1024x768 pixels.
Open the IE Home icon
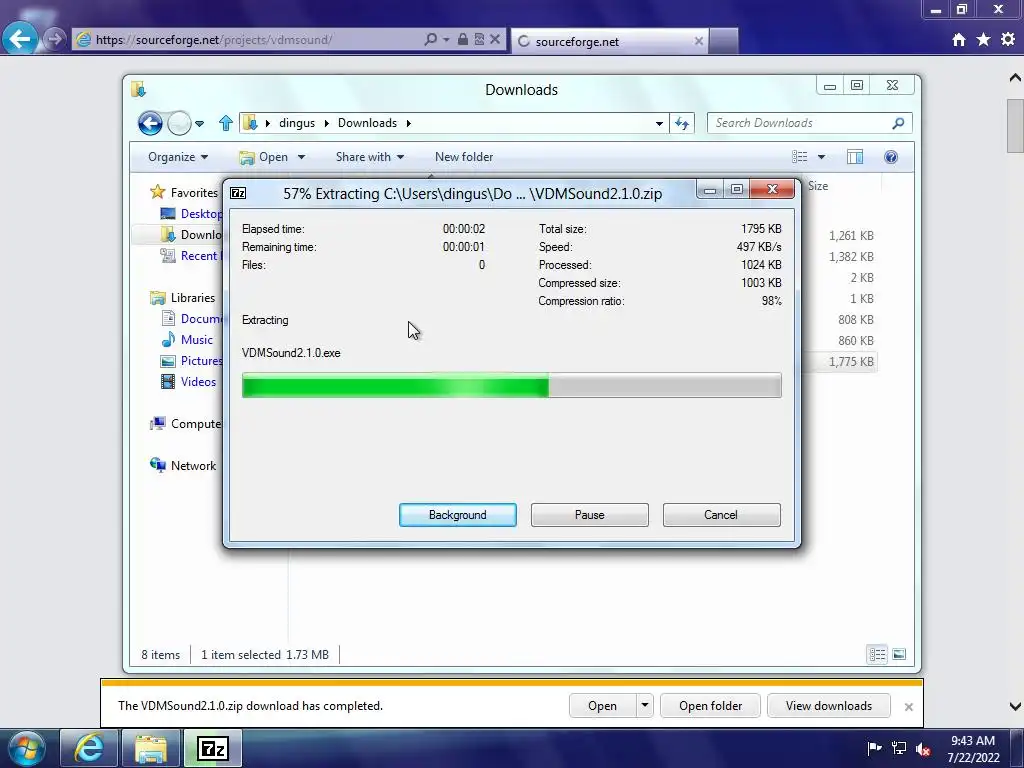pyautogui.click(x=959, y=40)
